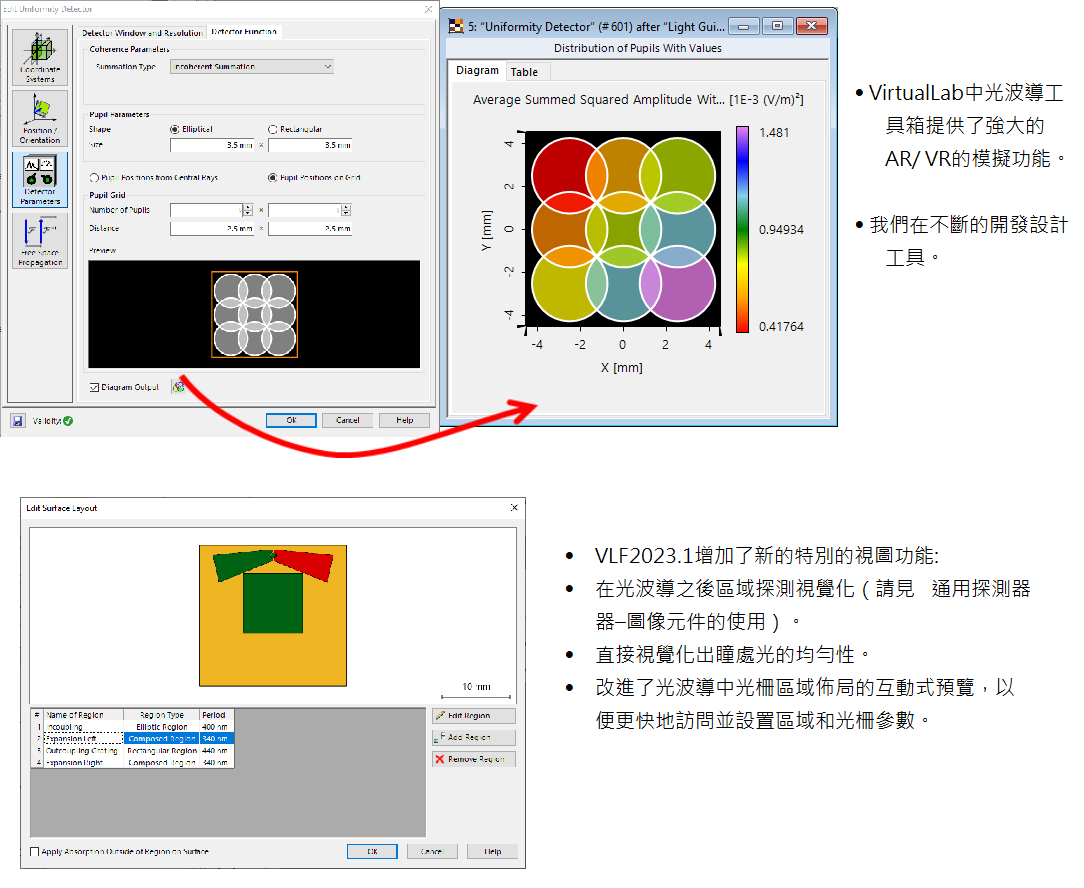Open the Detector Parameters sidebar icon
This screenshot has height=888, width=1084.
tap(40, 179)
